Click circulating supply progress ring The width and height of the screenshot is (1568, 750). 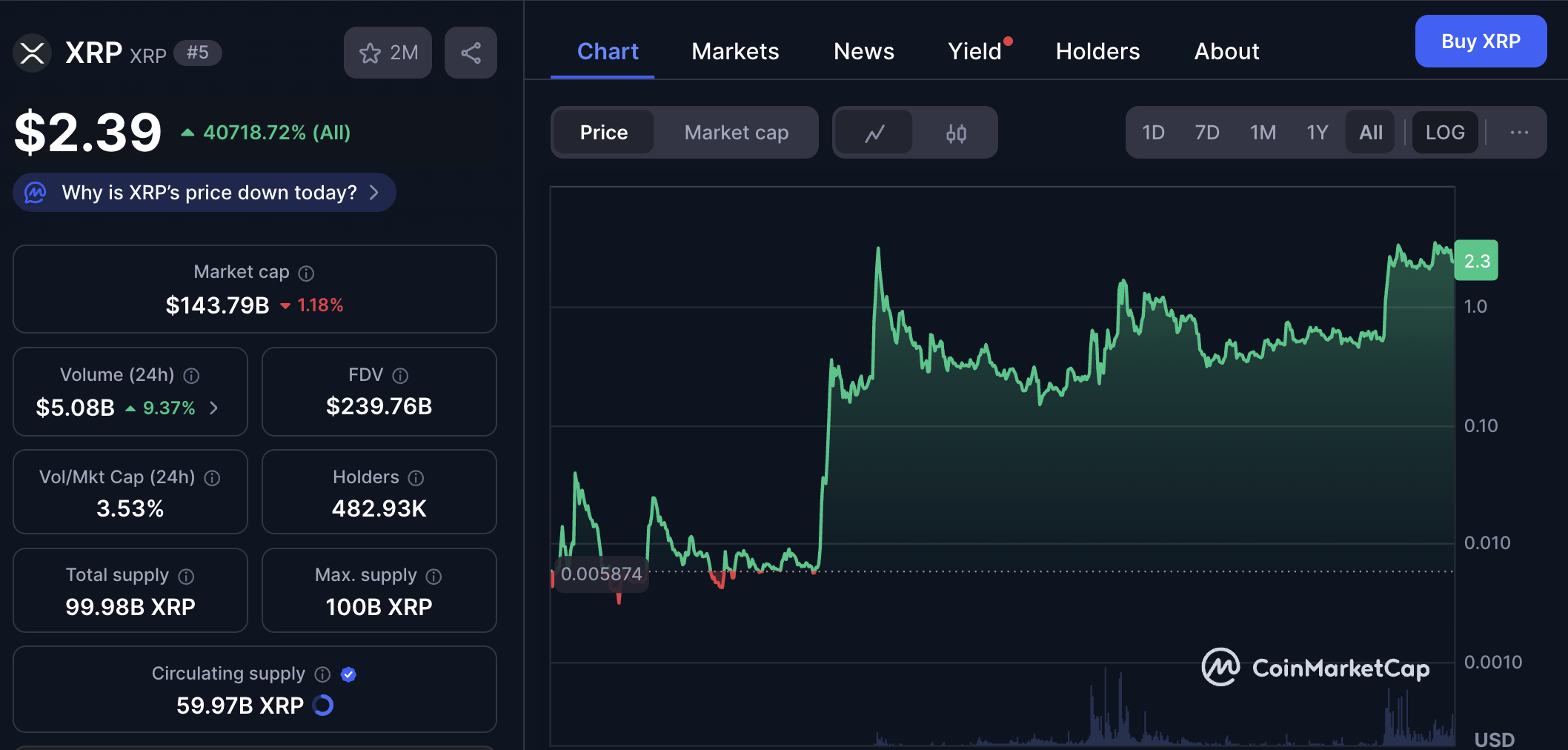pos(323,706)
